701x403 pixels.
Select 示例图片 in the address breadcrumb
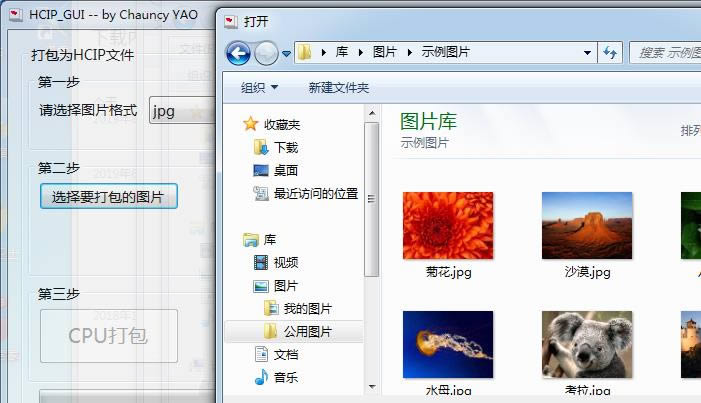[x=446, y=52]
